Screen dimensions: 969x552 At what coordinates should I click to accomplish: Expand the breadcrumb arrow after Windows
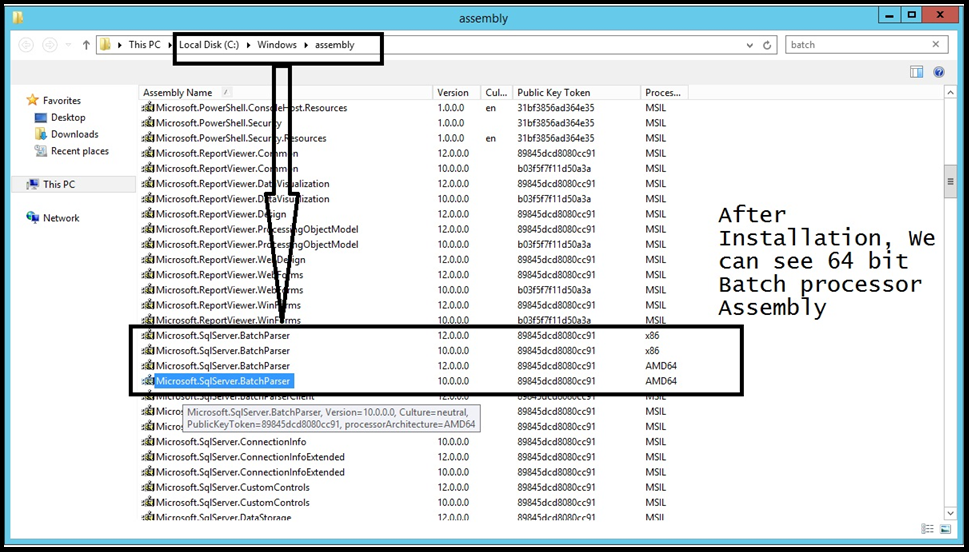(306, 45)
